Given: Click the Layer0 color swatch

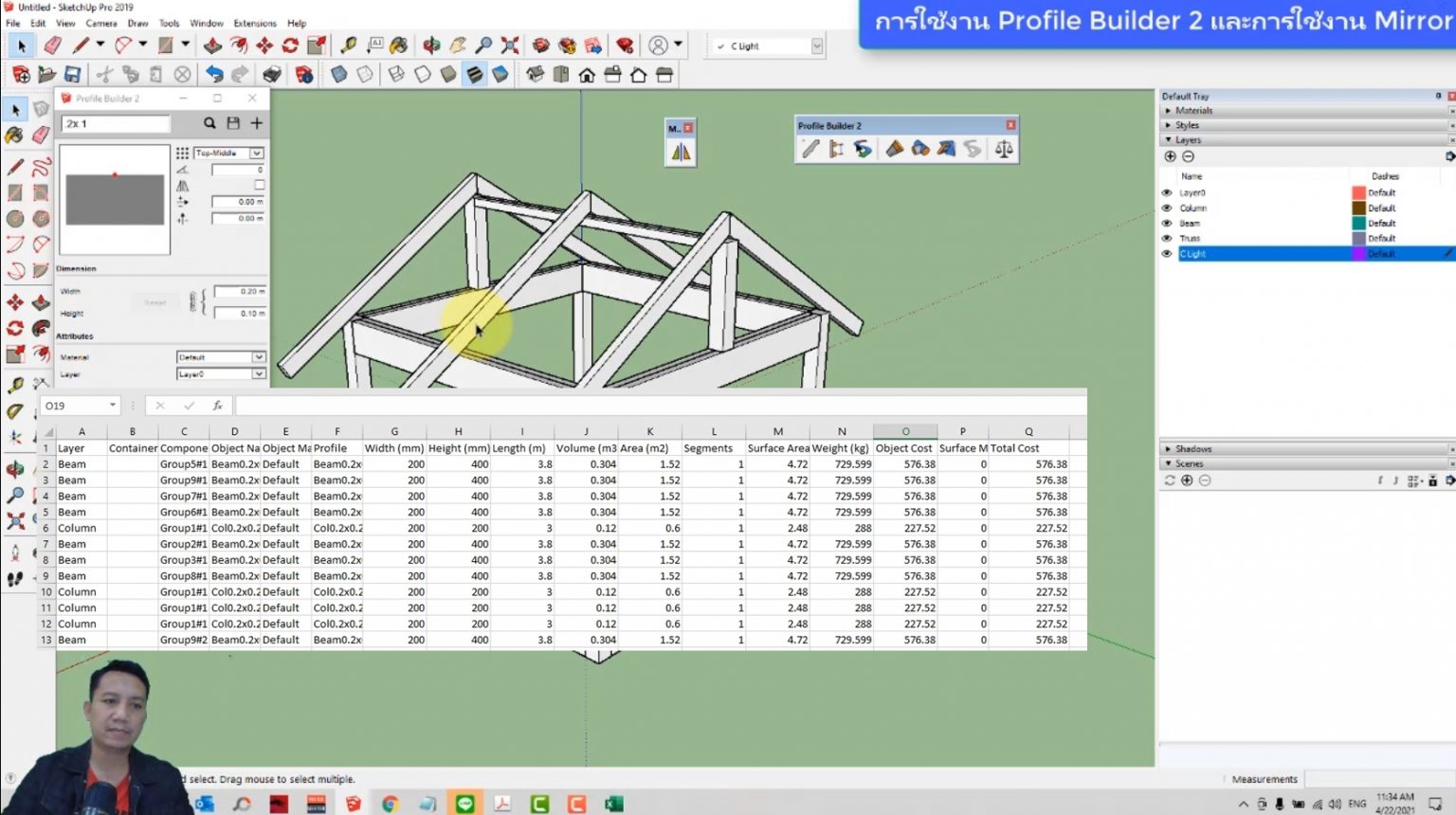Looking at the screenshot, I should (x=1358, y=192).
